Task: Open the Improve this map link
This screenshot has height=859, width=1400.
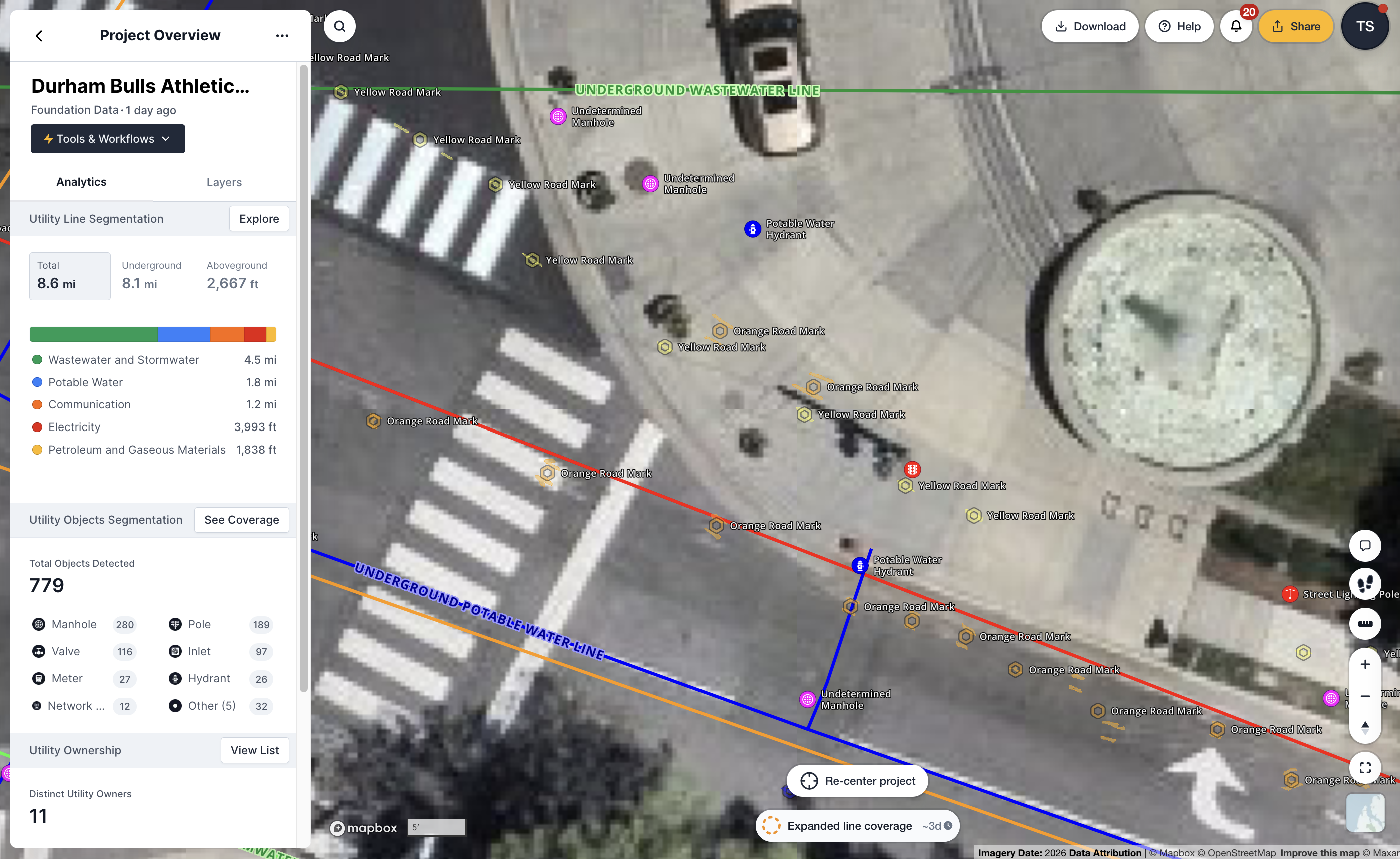Action: 1320,853
